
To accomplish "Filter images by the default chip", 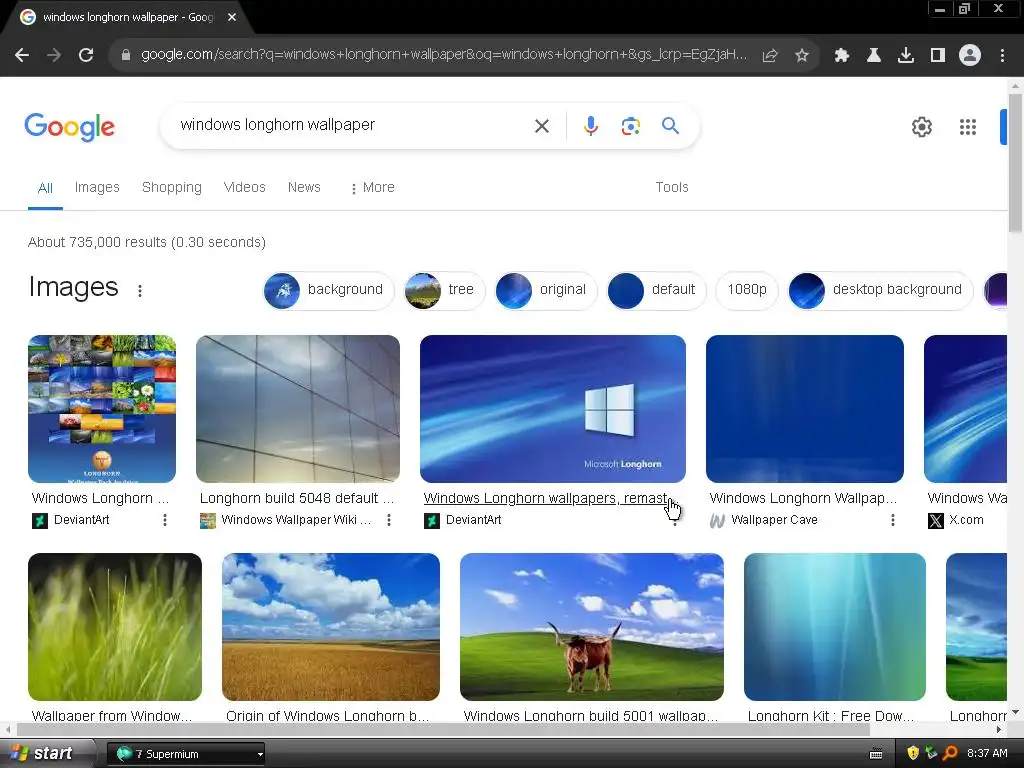I will pyautogui.click(x=656, y=290).
